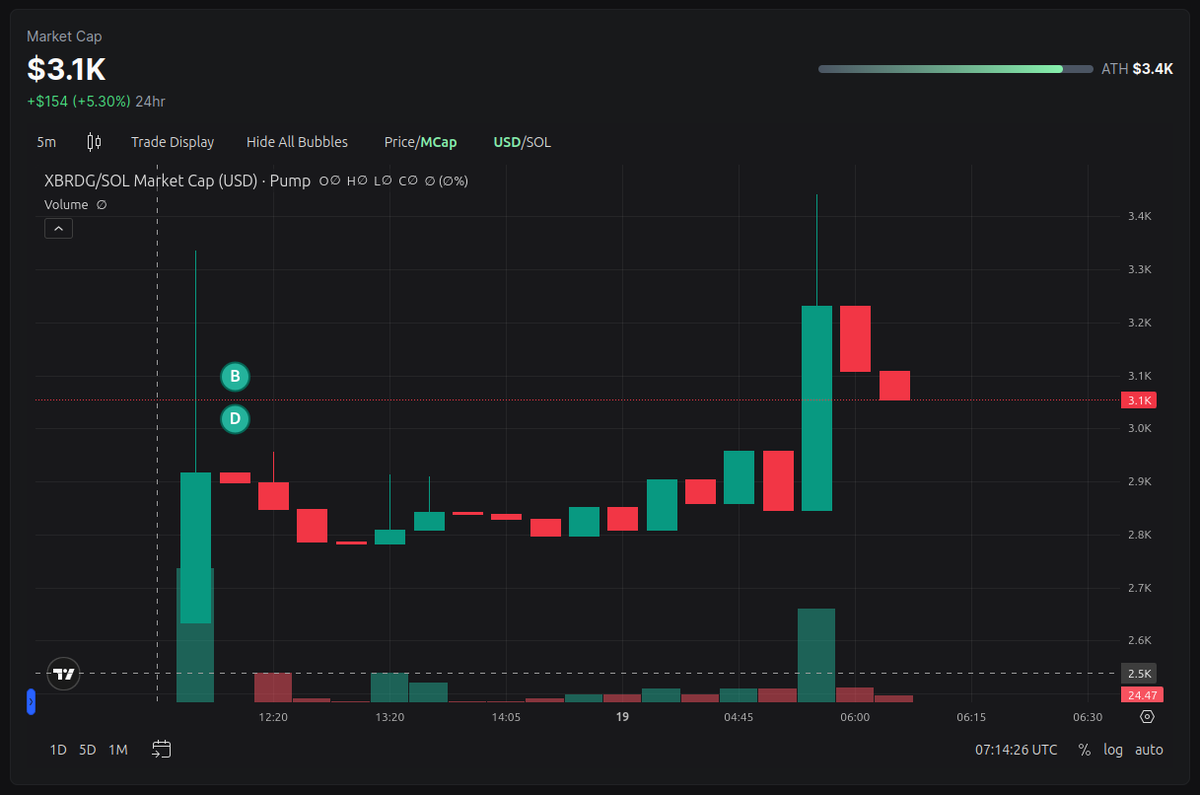Click the 3.2K price axis label
1200x795 pixels.
(x=1140, y=323)
